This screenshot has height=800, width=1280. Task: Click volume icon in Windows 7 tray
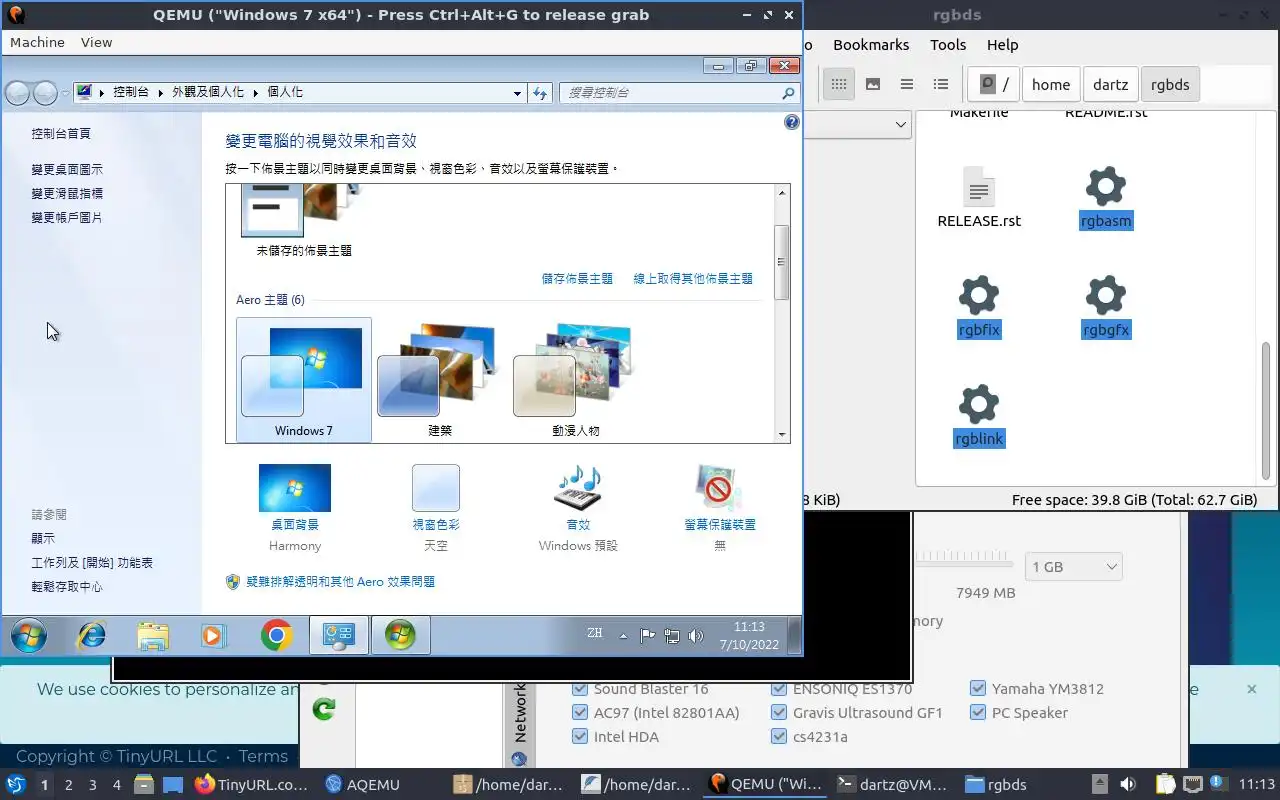click(x=696, y=635)
